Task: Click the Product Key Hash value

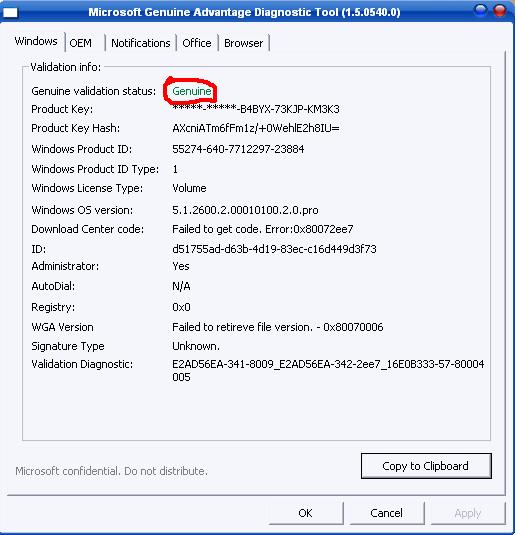Action: point(256,128)
